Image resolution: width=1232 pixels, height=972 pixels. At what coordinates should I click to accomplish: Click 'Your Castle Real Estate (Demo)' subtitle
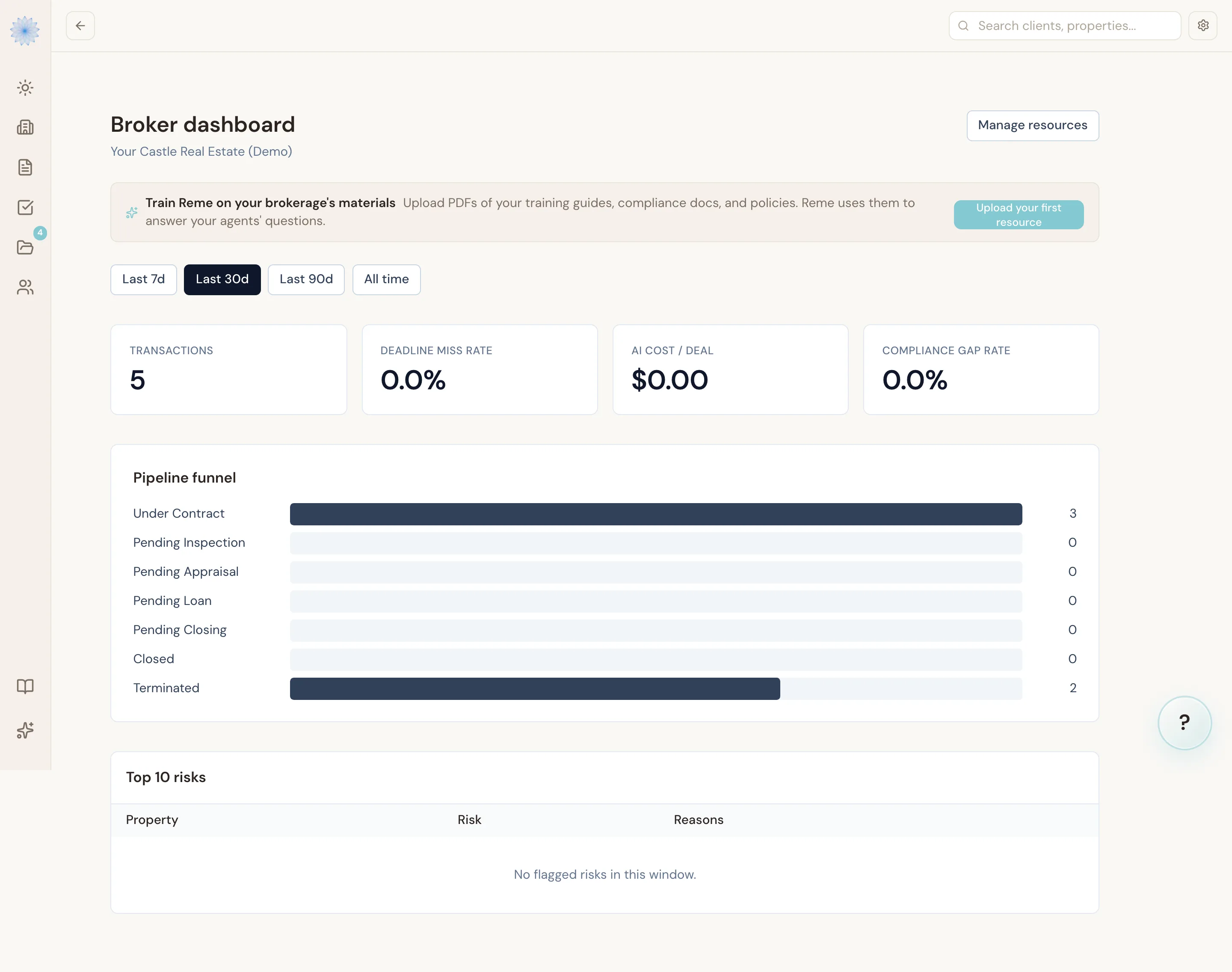201,151
